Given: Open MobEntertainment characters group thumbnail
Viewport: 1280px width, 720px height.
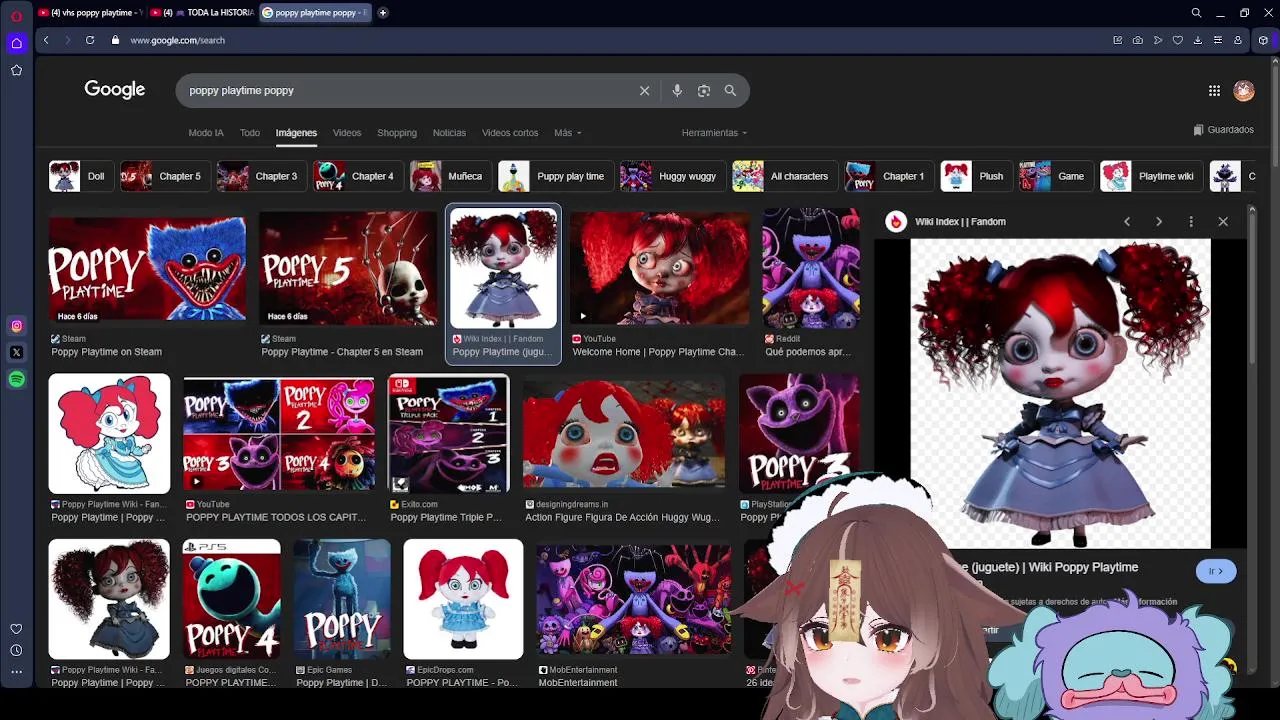Looking at the screenshot, I should coord(633,599).
